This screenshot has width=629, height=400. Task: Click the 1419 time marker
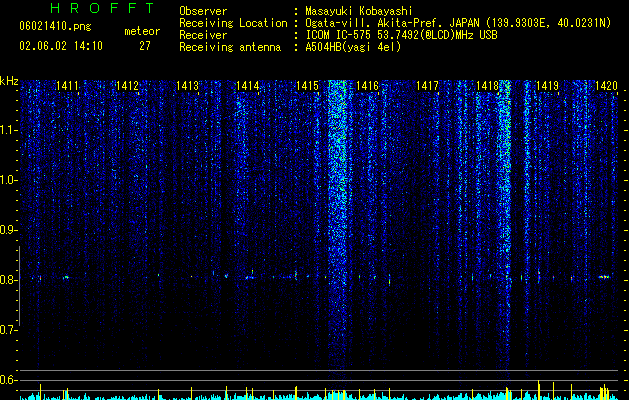(547, 85)
